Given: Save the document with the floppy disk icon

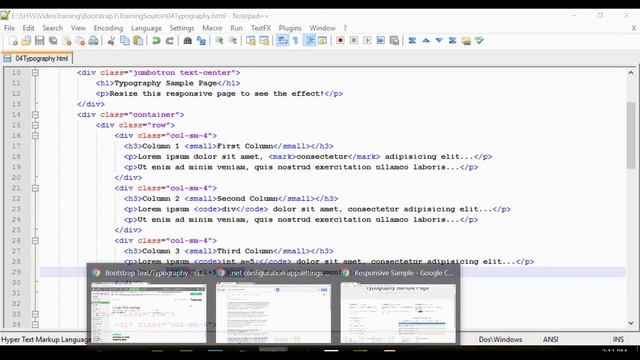Looking at the screenshot, I should click(x=40, y=41).
